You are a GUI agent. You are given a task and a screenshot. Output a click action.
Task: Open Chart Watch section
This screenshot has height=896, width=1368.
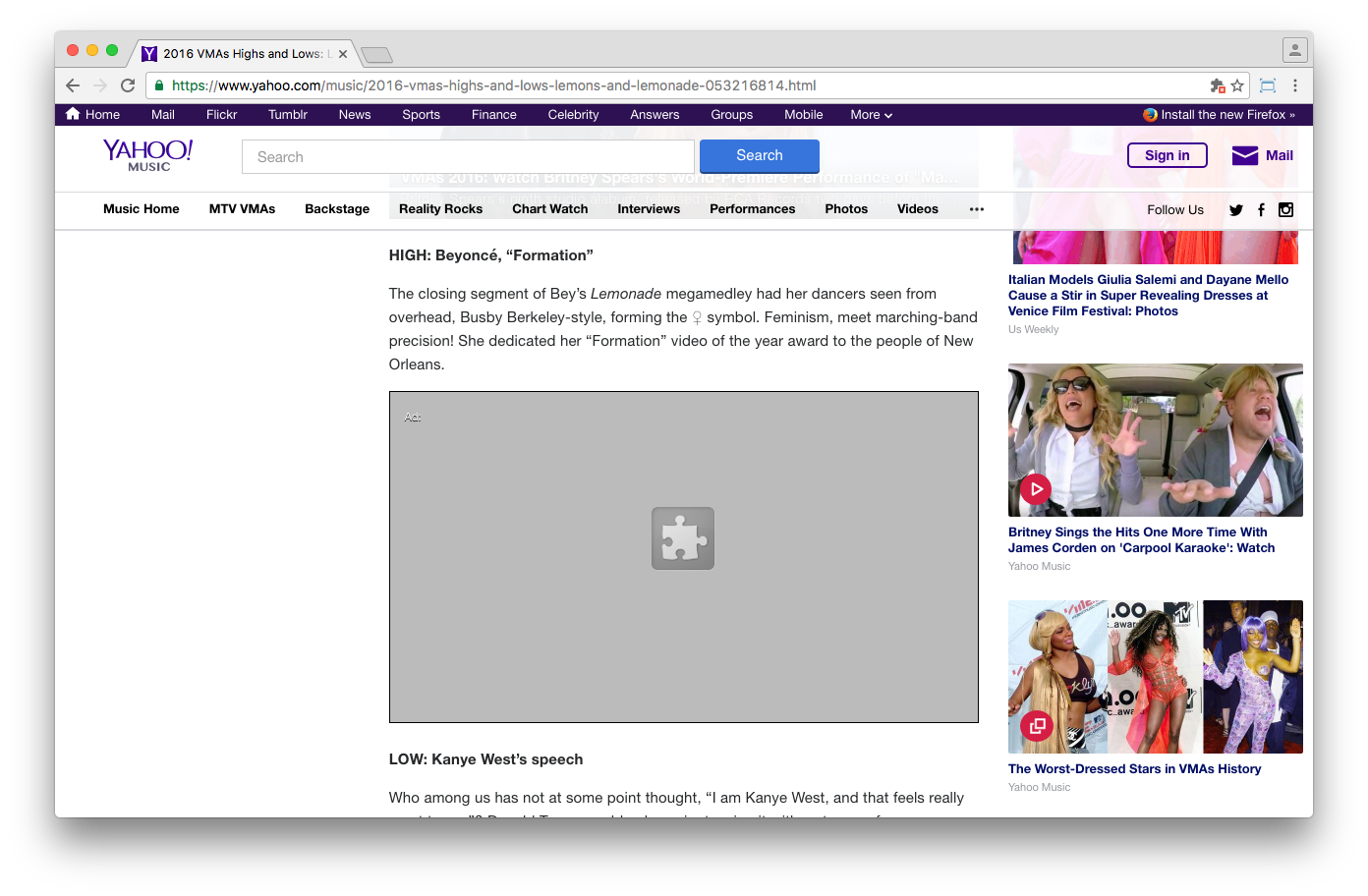click(x=549, y=209)
